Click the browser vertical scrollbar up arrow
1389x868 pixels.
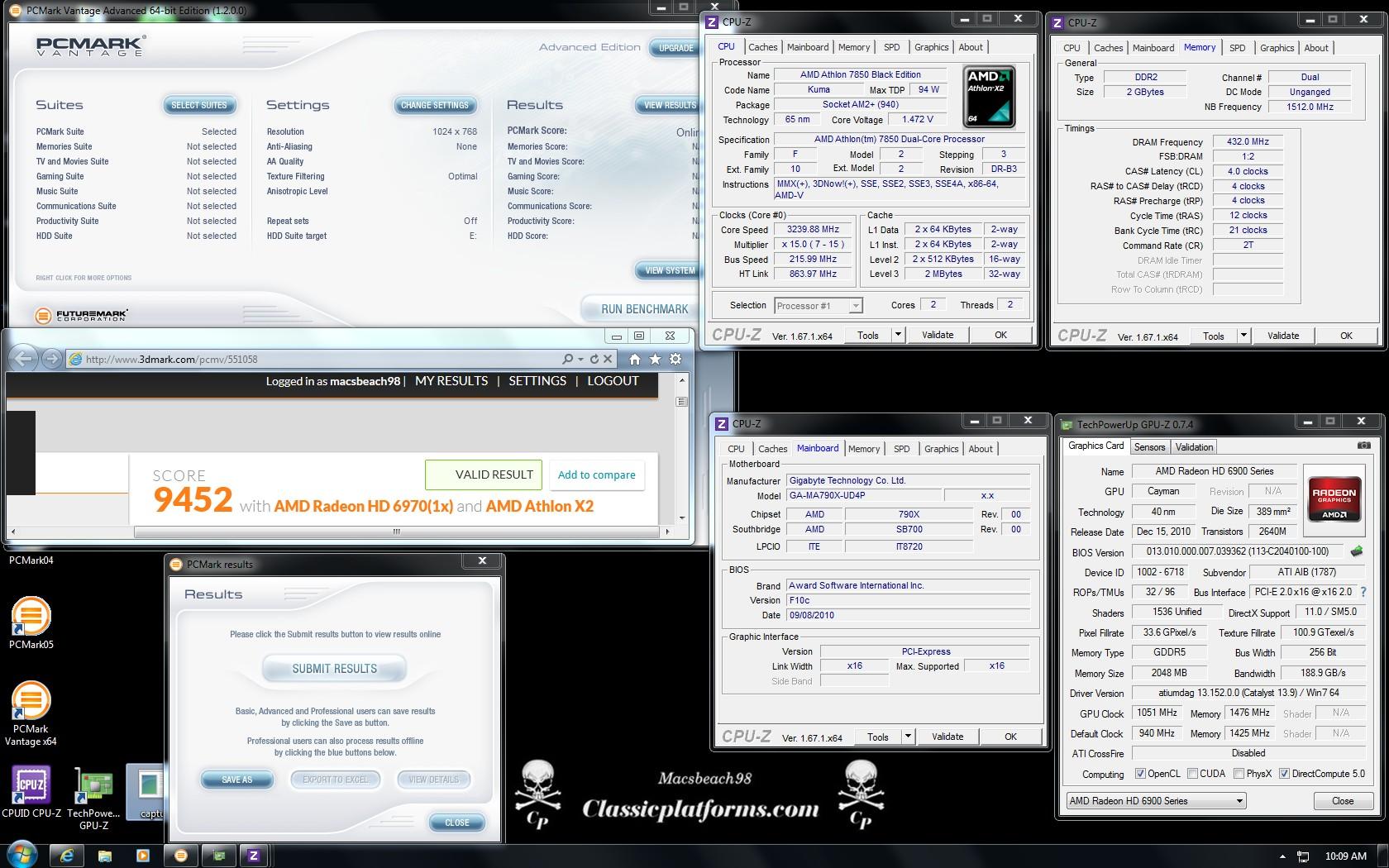tap(682, 381)
